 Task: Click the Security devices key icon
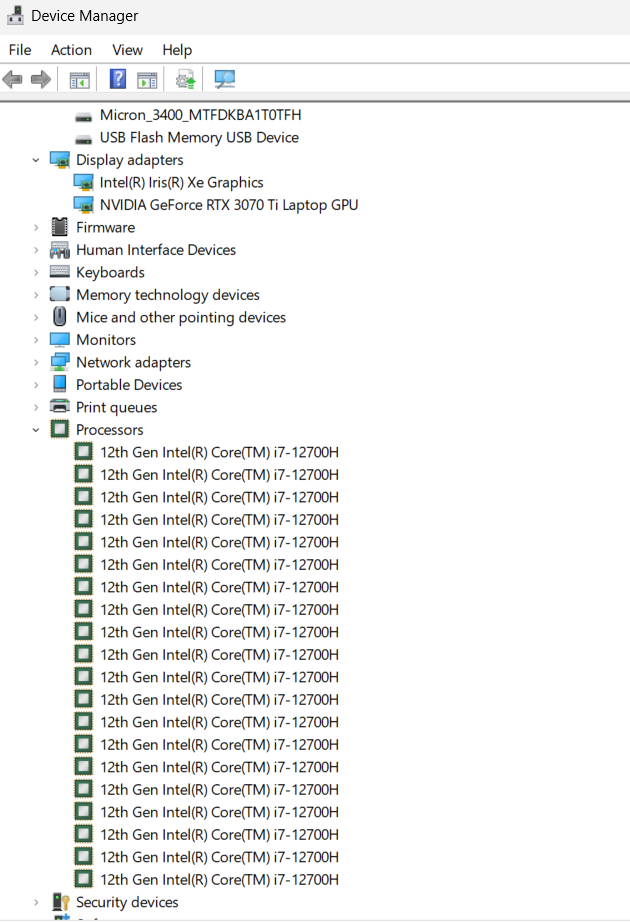[x=61, y=902]
